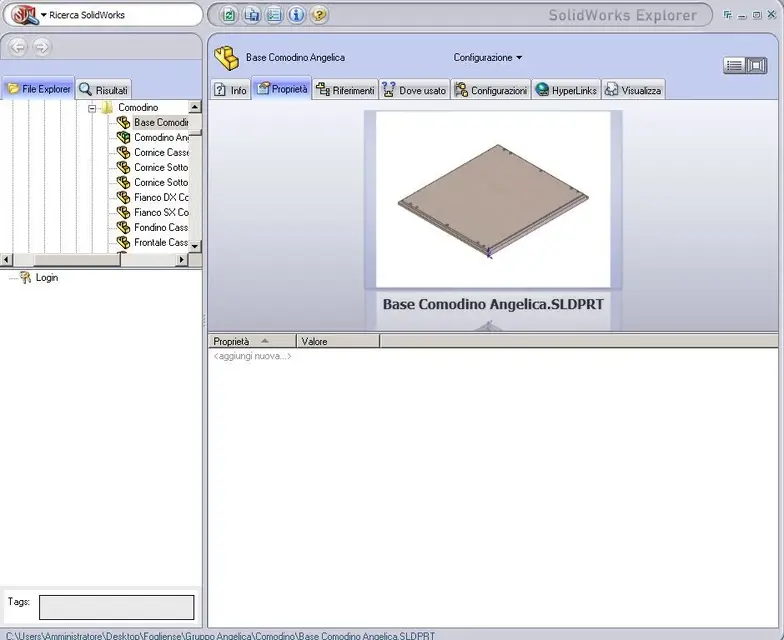Screen dimensions: 784x640
Task: Open the Visualizza tab
Action: coord(634,90)
